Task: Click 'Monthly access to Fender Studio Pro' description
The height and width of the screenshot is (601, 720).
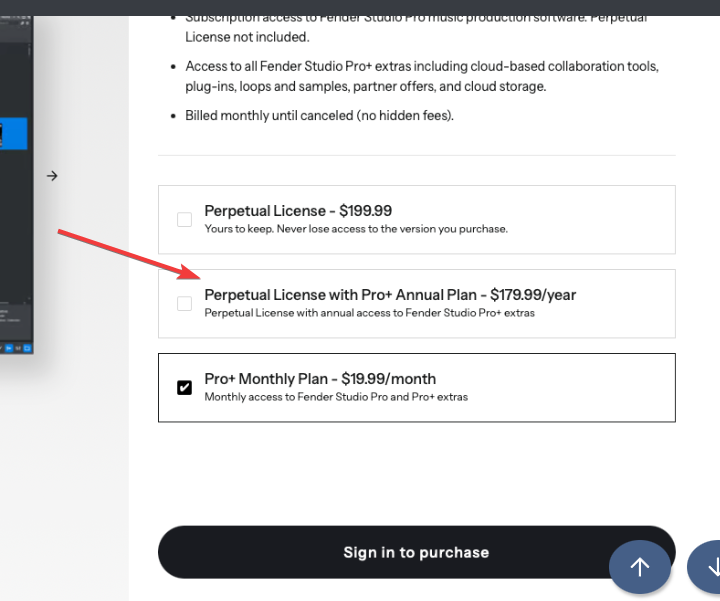Action: pyautogui.click(x=335, y=397)
